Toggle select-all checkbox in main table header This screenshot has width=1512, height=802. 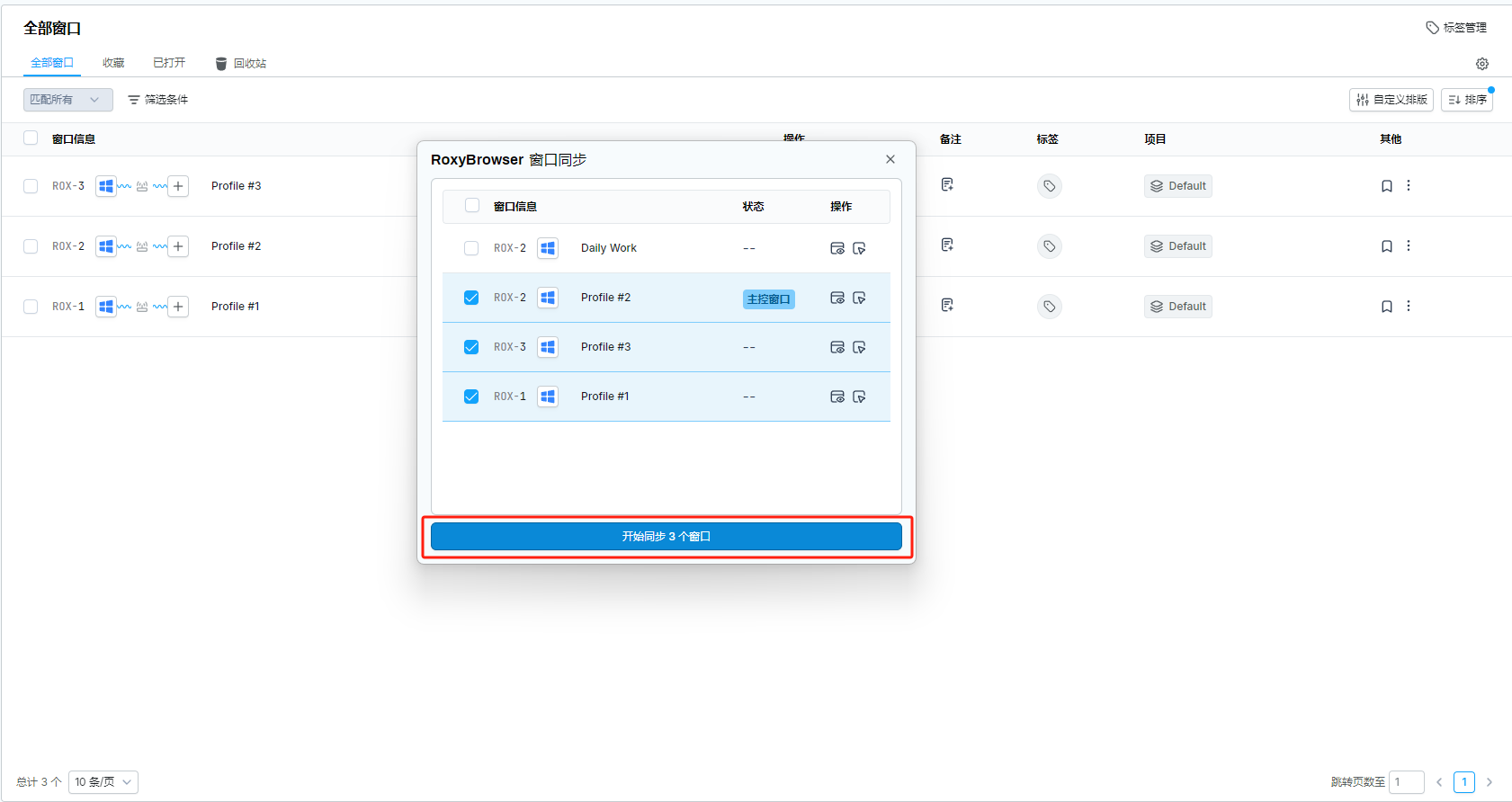pos(31,138)
